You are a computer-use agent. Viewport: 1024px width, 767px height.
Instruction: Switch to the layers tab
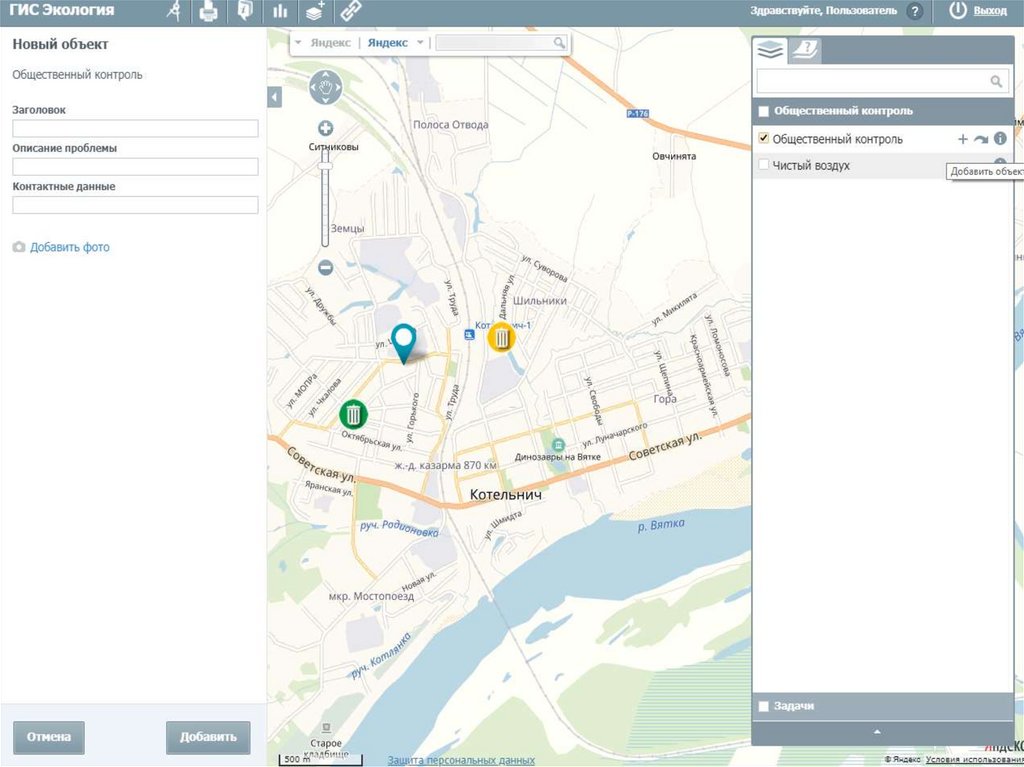pos(769,50)
